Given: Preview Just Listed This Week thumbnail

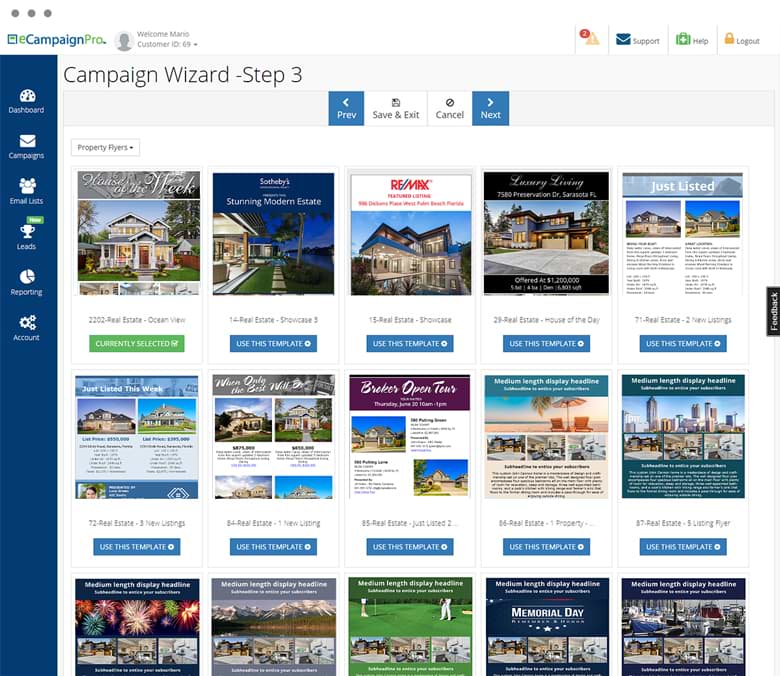Looking at the screenshot, I should click(x=137, y=437).
